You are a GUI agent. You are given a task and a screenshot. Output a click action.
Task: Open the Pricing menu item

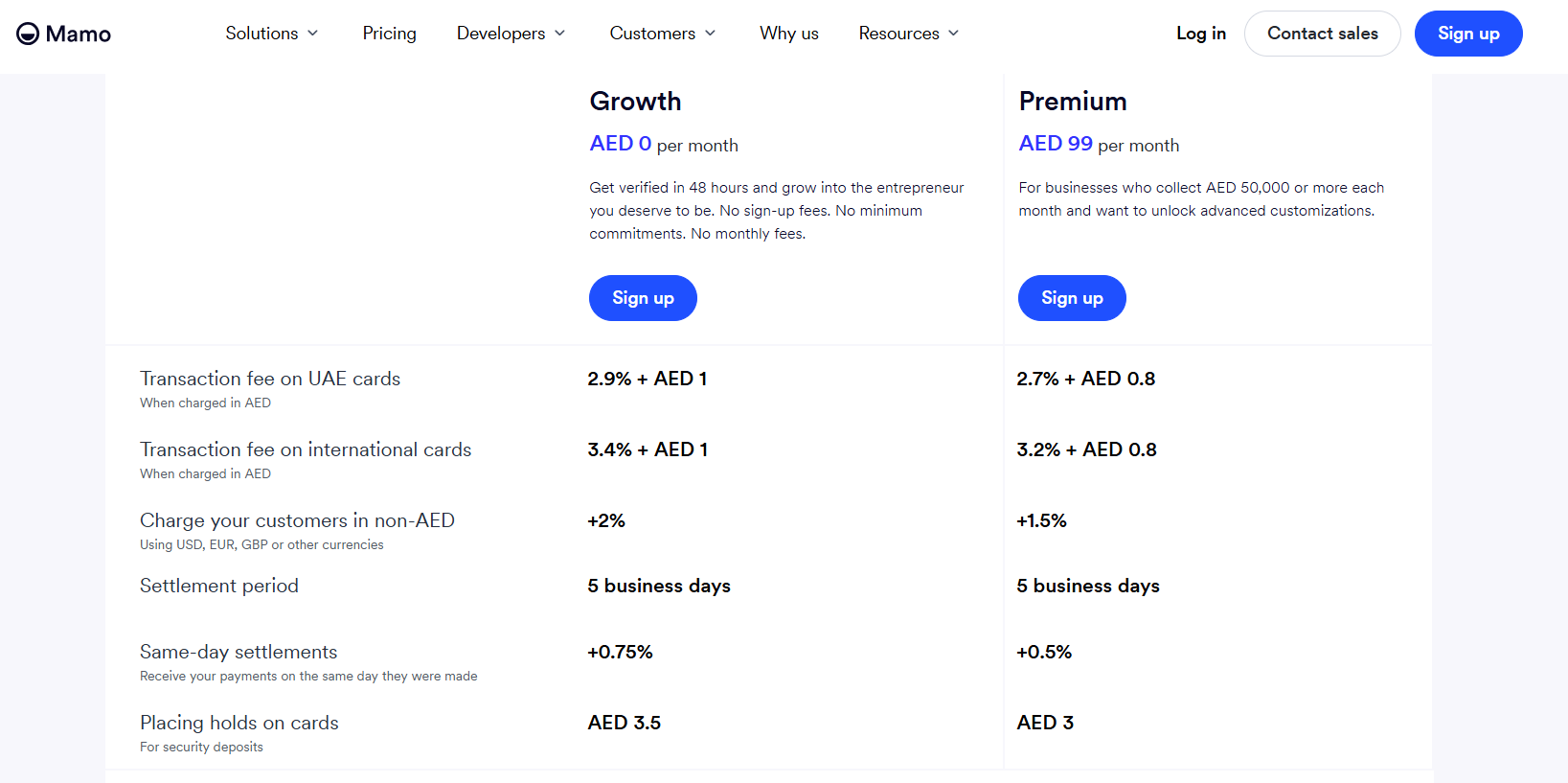[389, 34]
